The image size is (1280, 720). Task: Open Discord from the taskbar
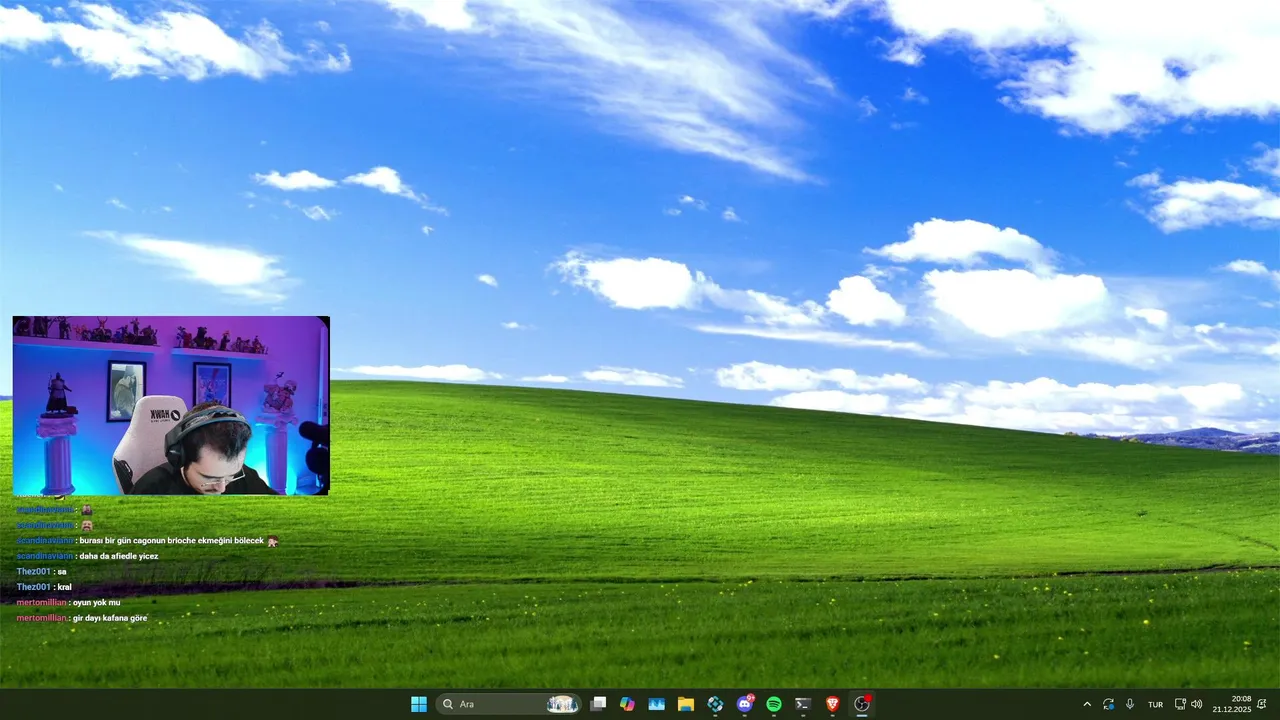point(745,704)
